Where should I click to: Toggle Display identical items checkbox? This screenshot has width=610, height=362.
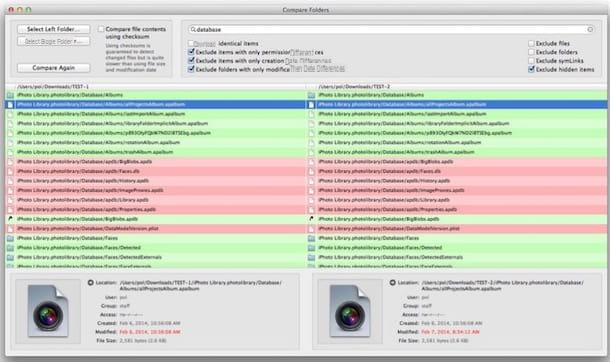191,43
